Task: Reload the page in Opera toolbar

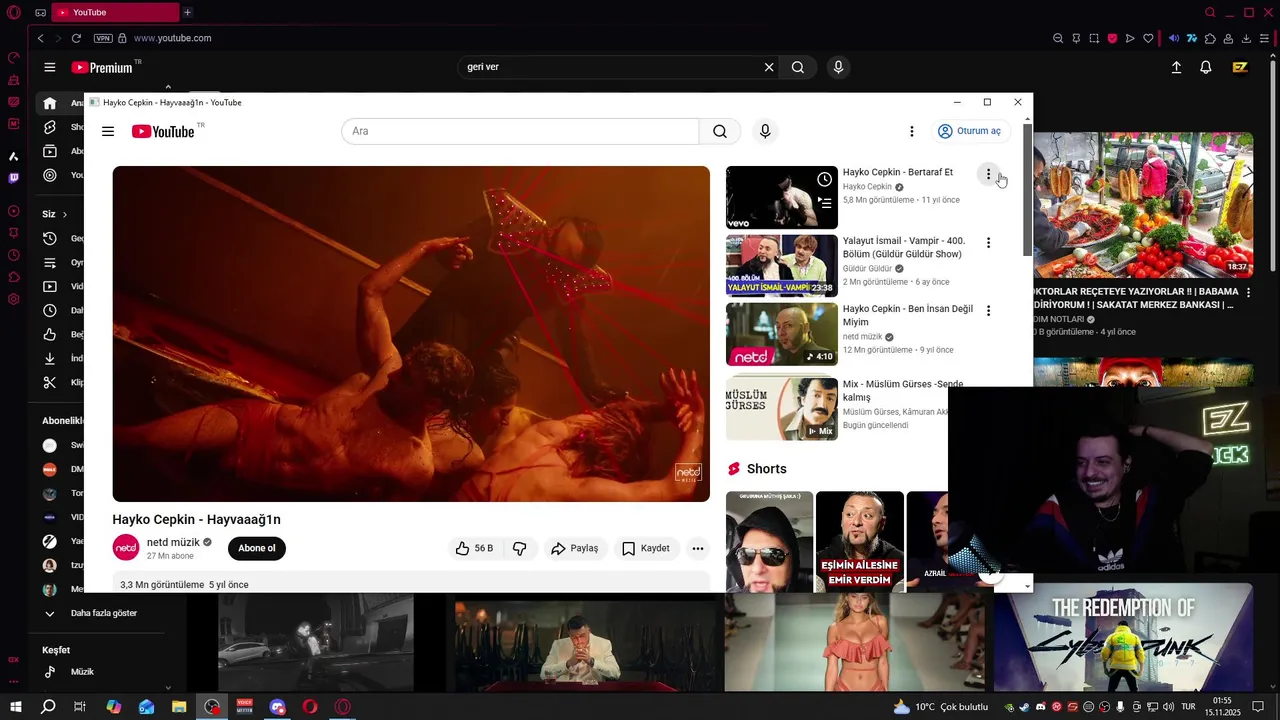Action: 76,38
